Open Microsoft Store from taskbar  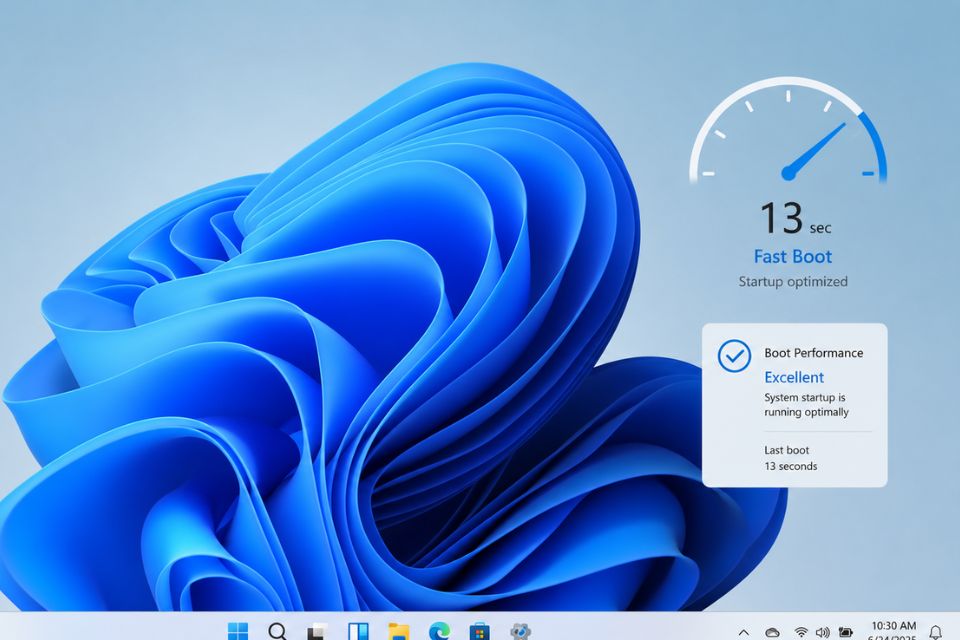tap(479, 631)
